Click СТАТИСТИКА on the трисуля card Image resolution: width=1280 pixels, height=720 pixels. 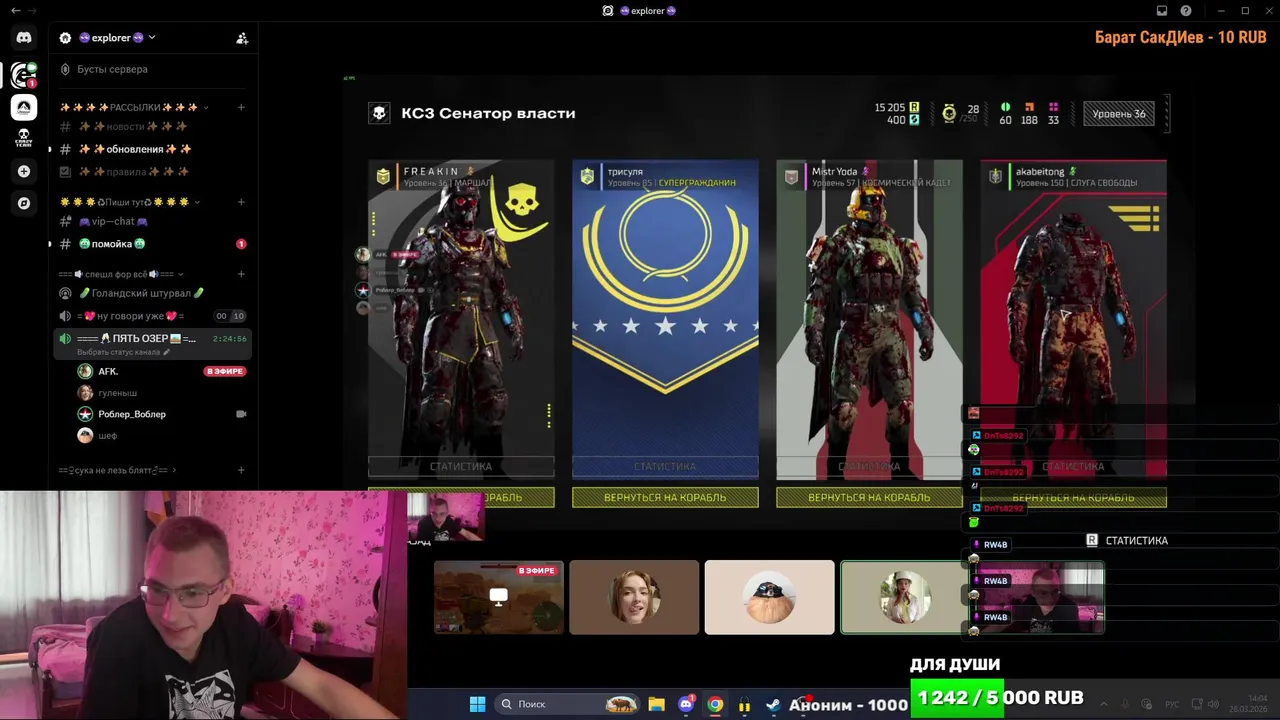coord(665,466)
